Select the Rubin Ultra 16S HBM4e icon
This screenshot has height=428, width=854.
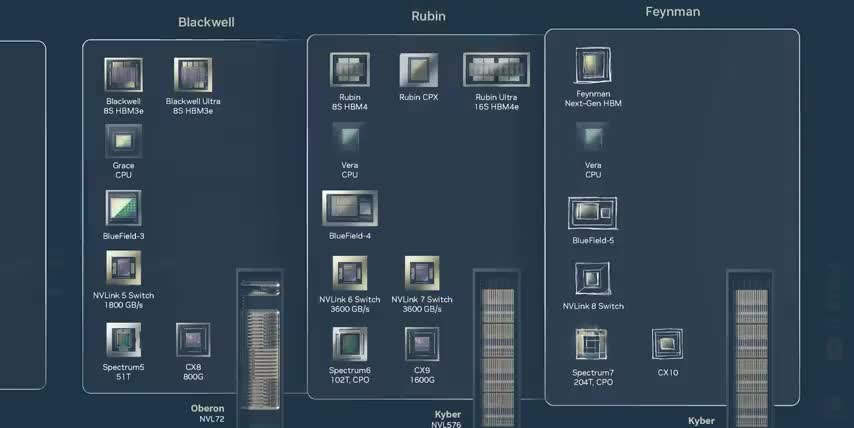(496, 70)
